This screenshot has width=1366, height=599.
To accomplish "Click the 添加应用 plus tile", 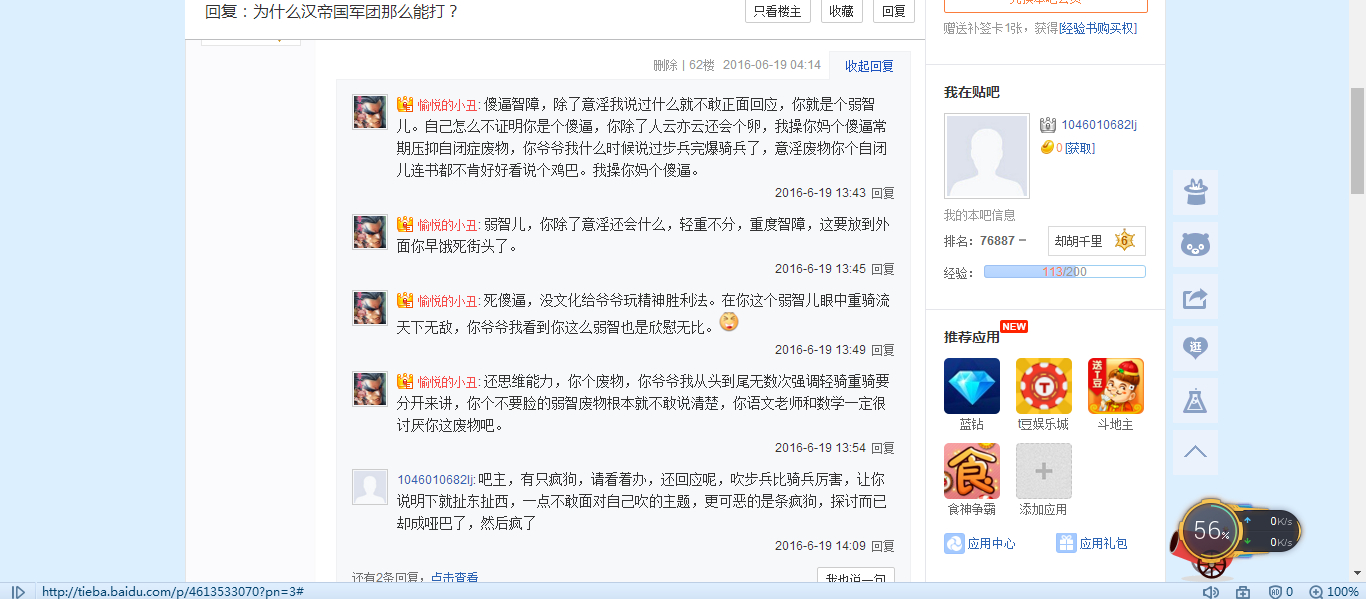I will pyautogui.click(x=1043, y=471).
